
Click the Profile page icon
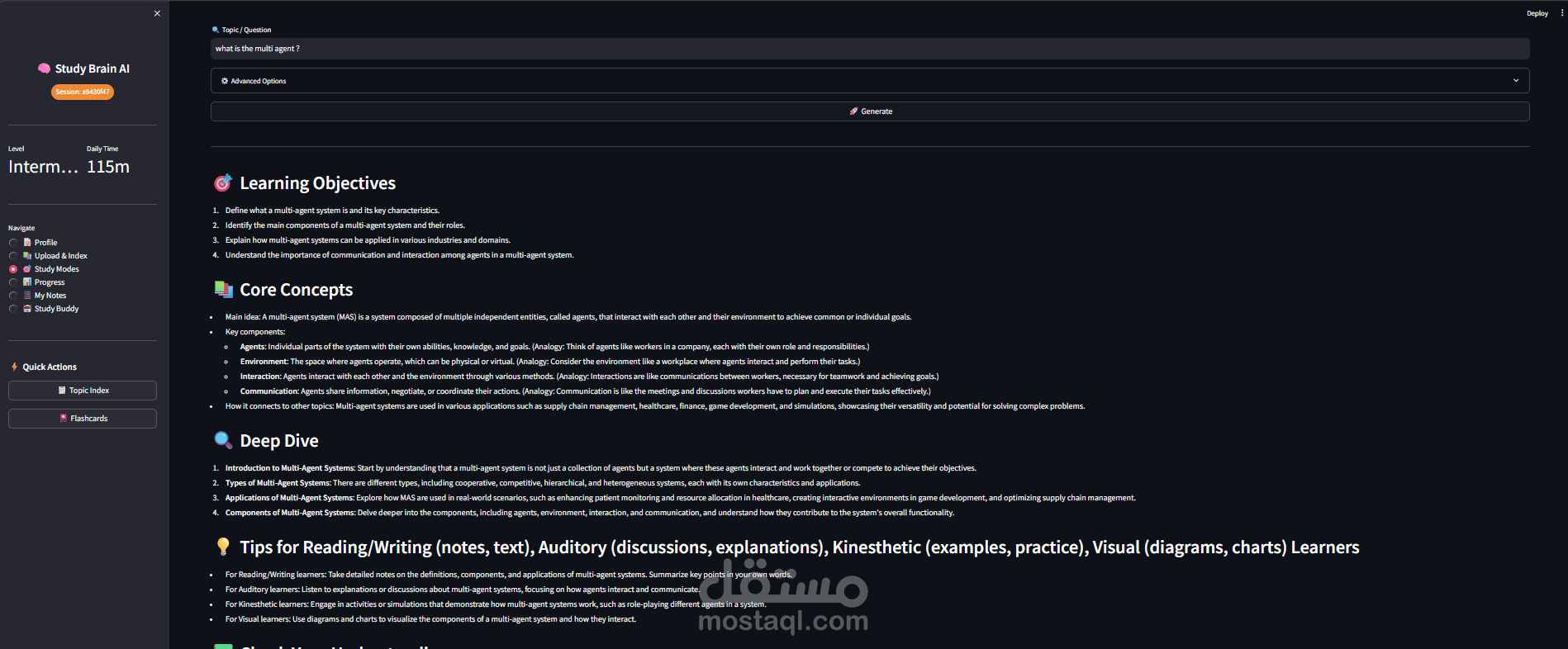tap(27, 242)
